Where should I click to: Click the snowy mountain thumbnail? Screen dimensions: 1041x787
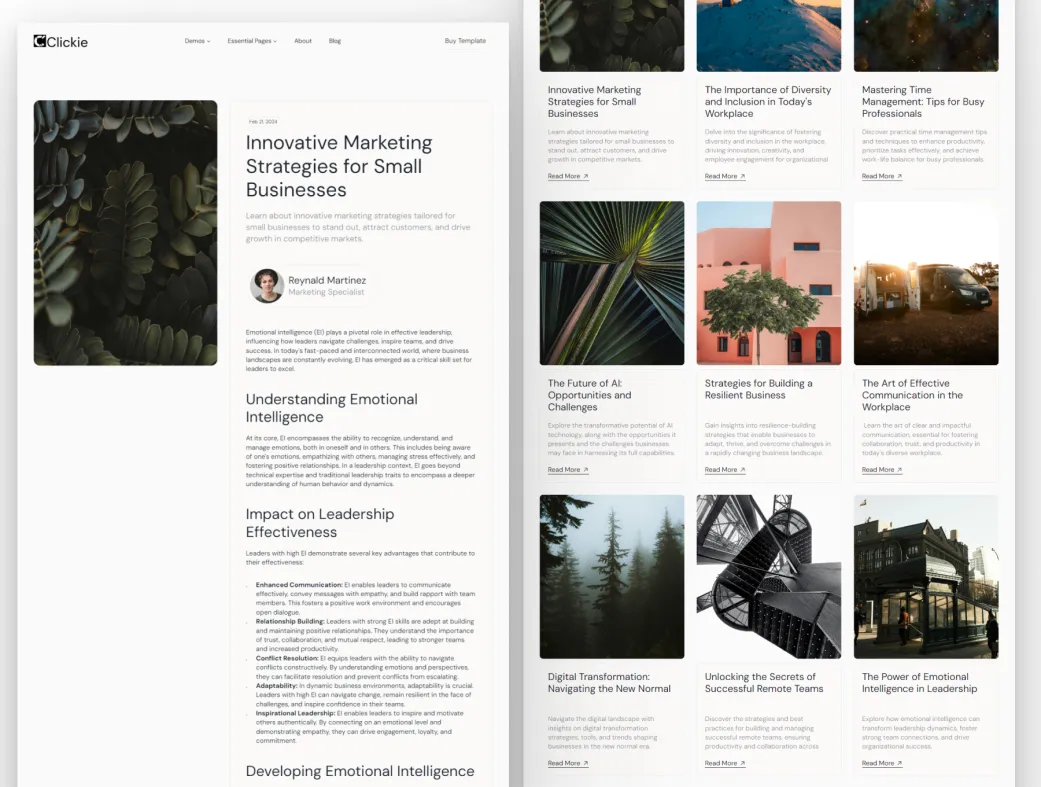769,36
